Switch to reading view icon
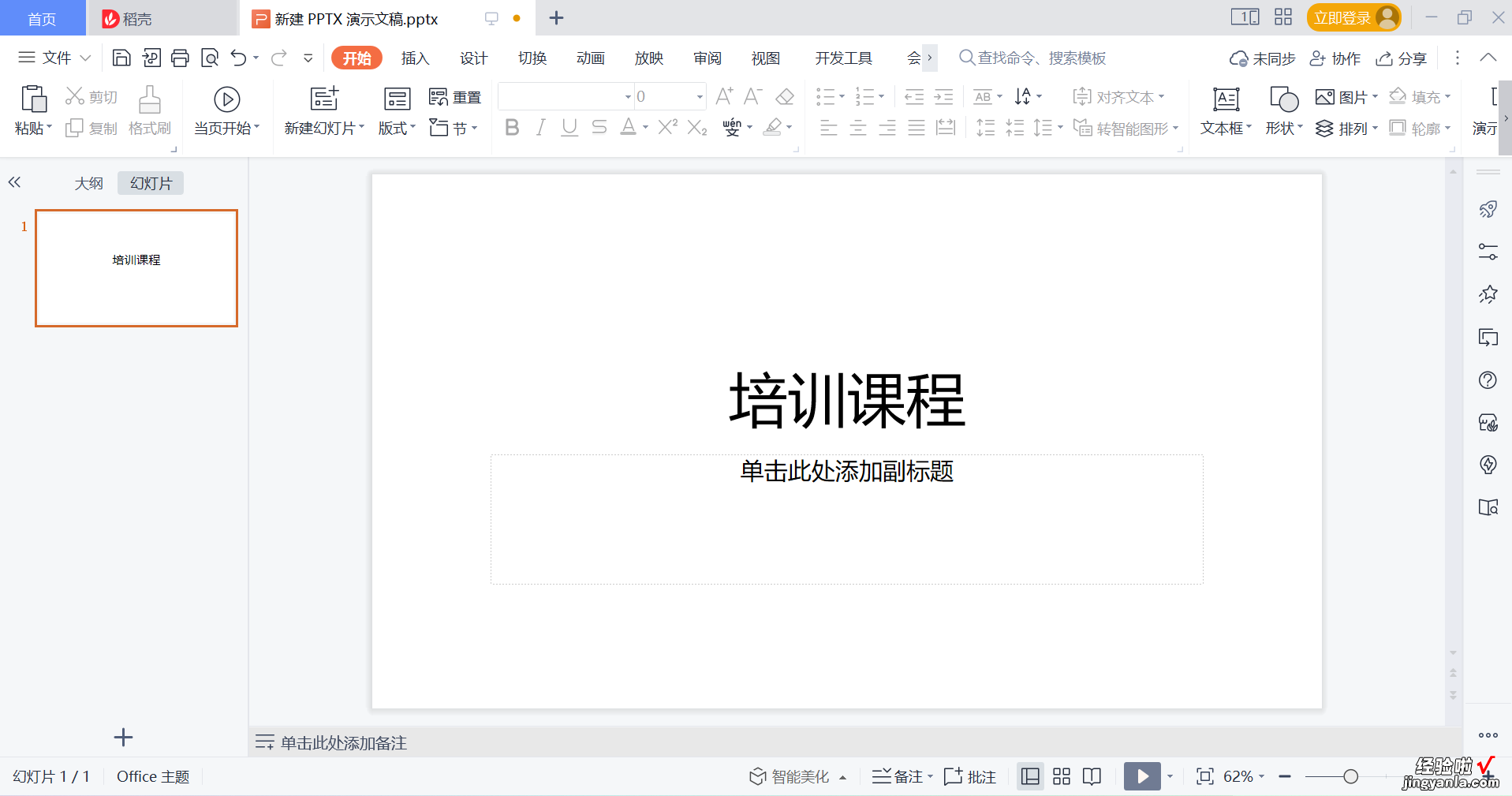Image resolution: width=1512 pixels, height=796 pixels. click(1092, 776)
